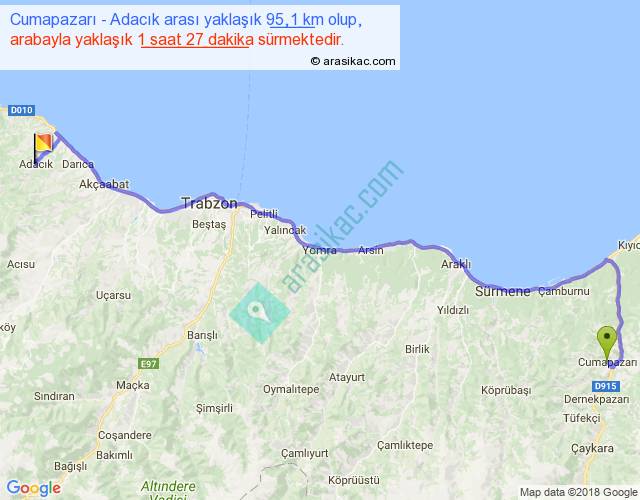Open the Google logo in the map corner
This screenshot has height=500, width=640.
coord(32,488)
